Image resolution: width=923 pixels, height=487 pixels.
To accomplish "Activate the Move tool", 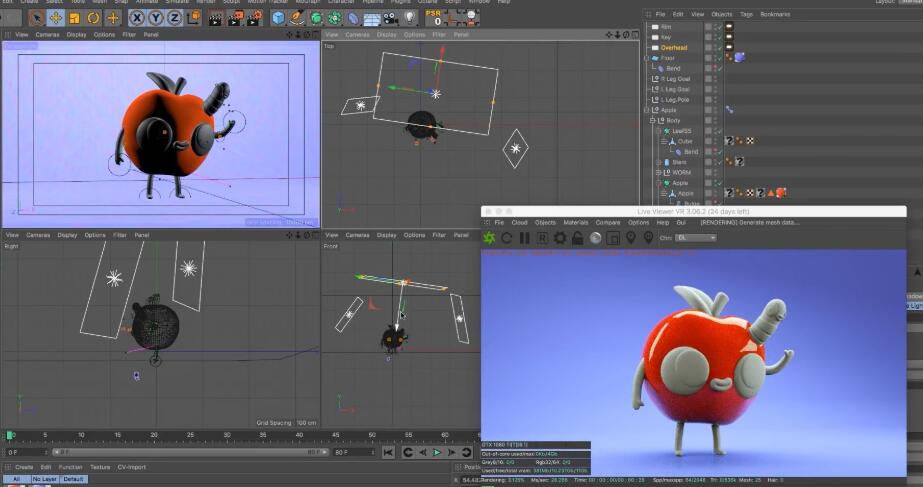I will click(55, 18).
